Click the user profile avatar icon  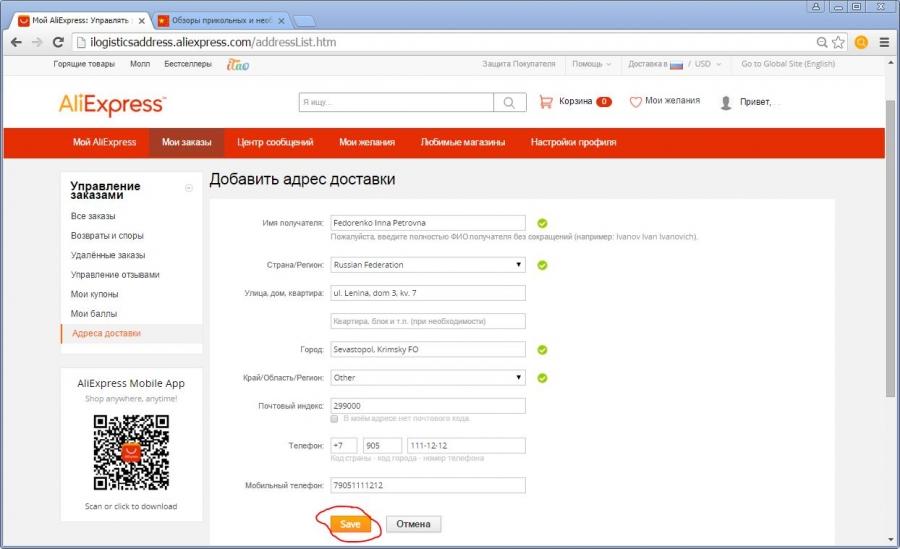[726, 102]
